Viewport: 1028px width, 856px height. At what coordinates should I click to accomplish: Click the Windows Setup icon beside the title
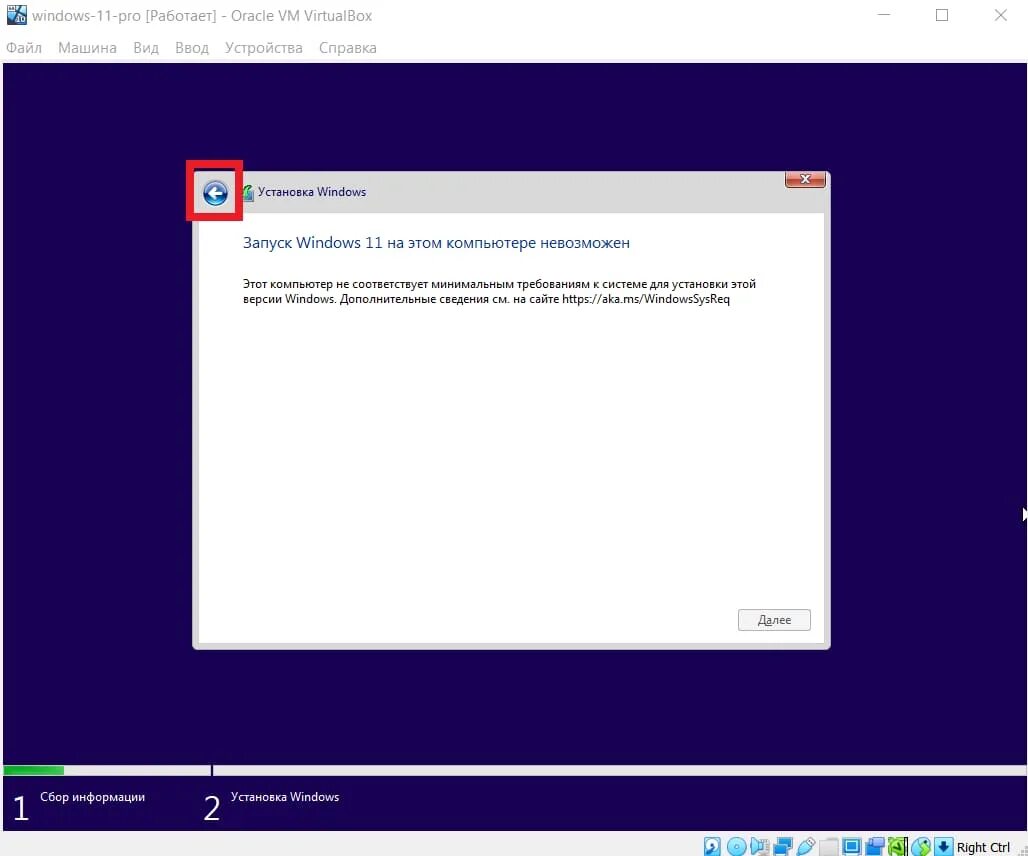[x=248, y=192]
